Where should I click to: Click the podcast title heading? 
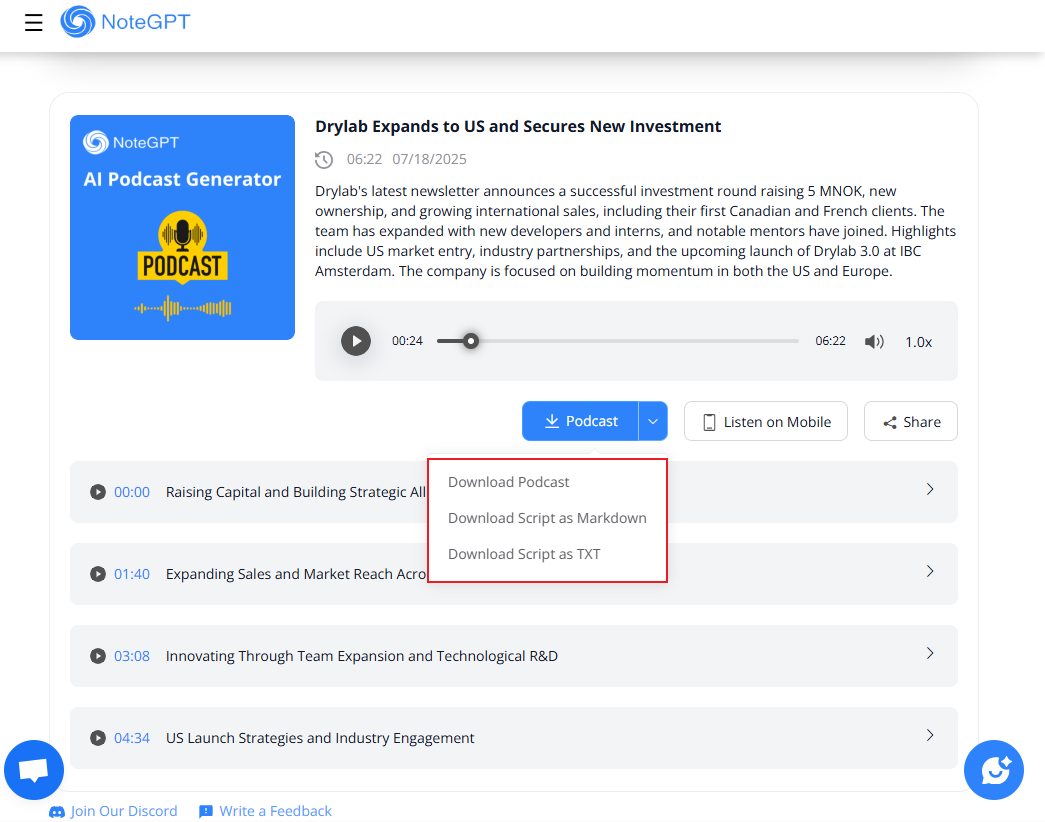point(518,127)
